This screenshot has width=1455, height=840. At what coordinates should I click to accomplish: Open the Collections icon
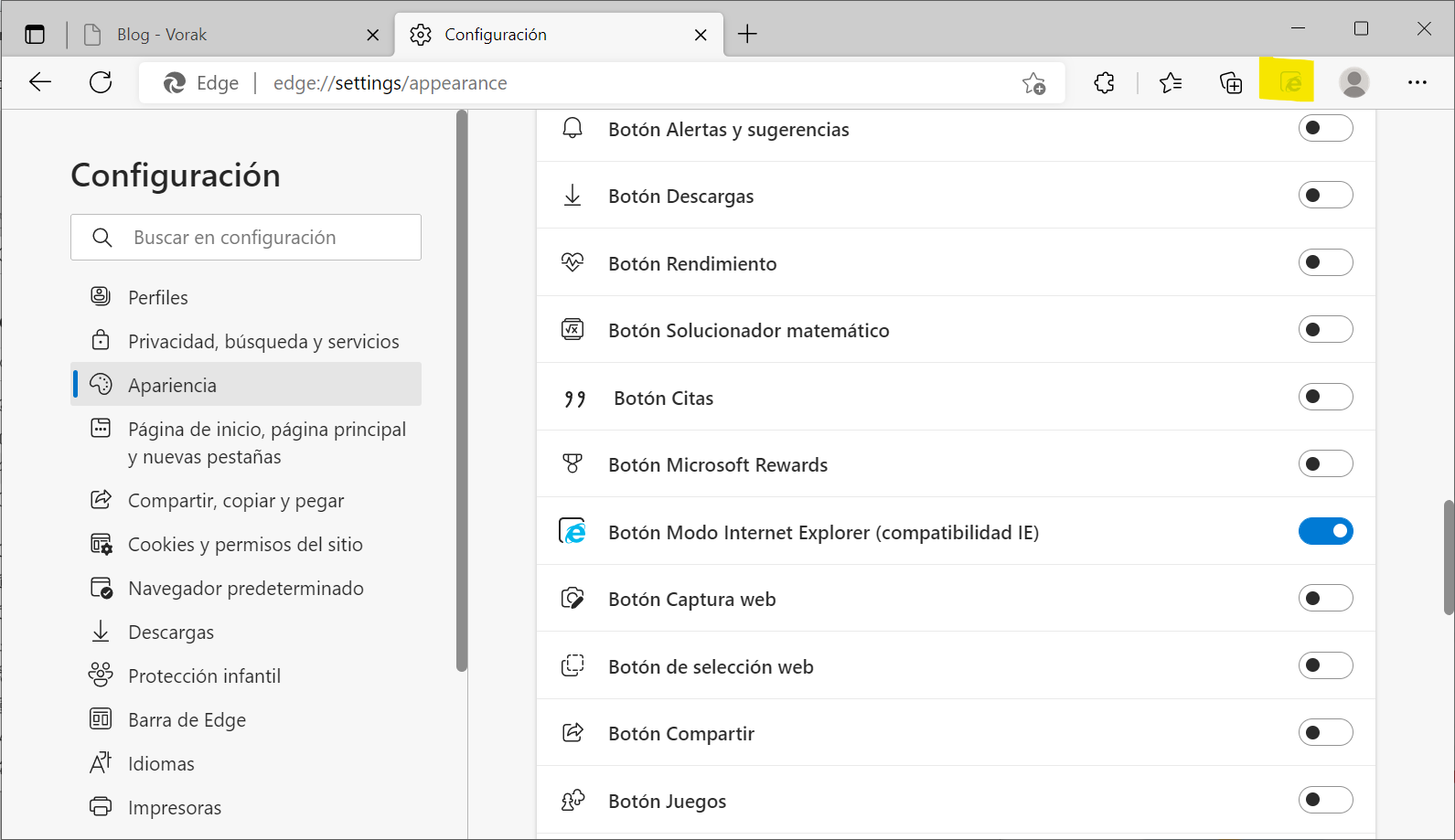pyautogui.click(x=1231, y=83)
